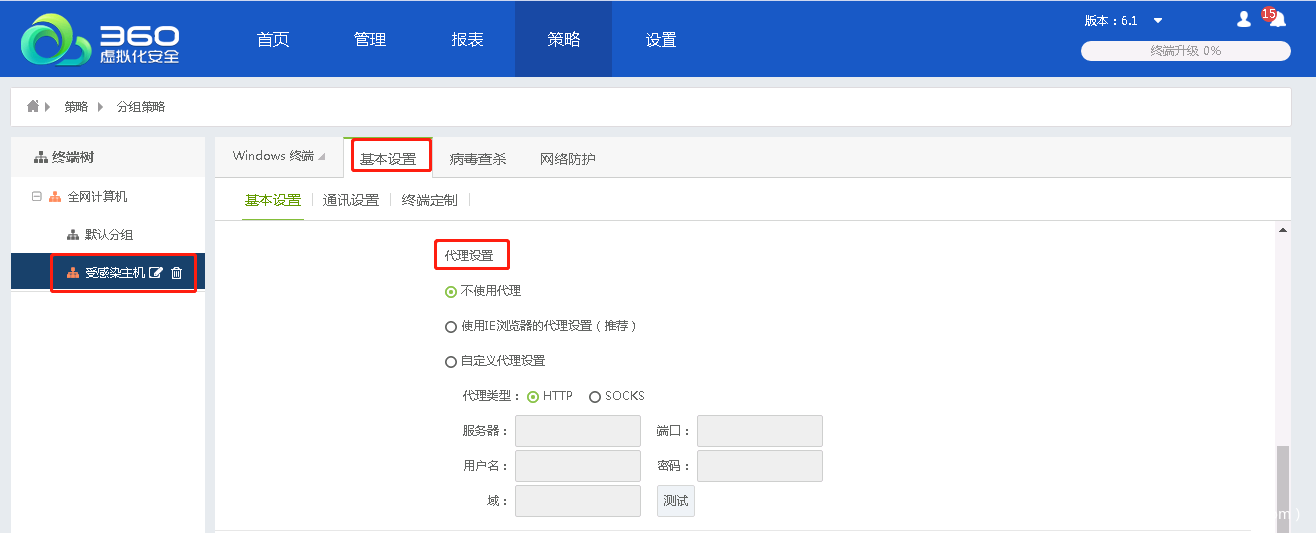
Task: Collapse the 全网计算机 tree node
Action: pyautogui.click(x=37, y=197)
